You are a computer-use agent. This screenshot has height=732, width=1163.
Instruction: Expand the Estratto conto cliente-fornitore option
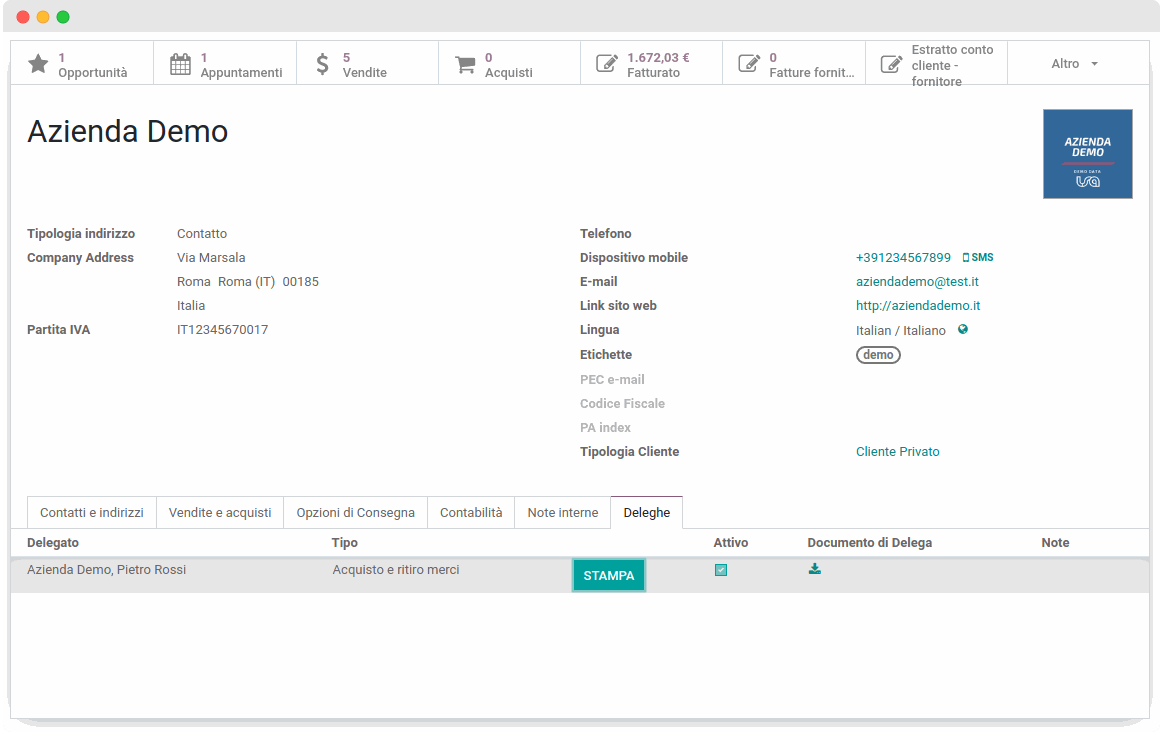point(891,62)
